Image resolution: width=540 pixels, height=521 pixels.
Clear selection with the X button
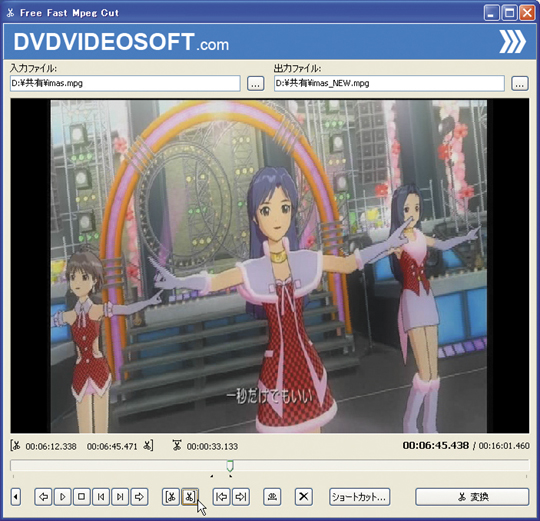pyautogui.click(x=304, y=497)
